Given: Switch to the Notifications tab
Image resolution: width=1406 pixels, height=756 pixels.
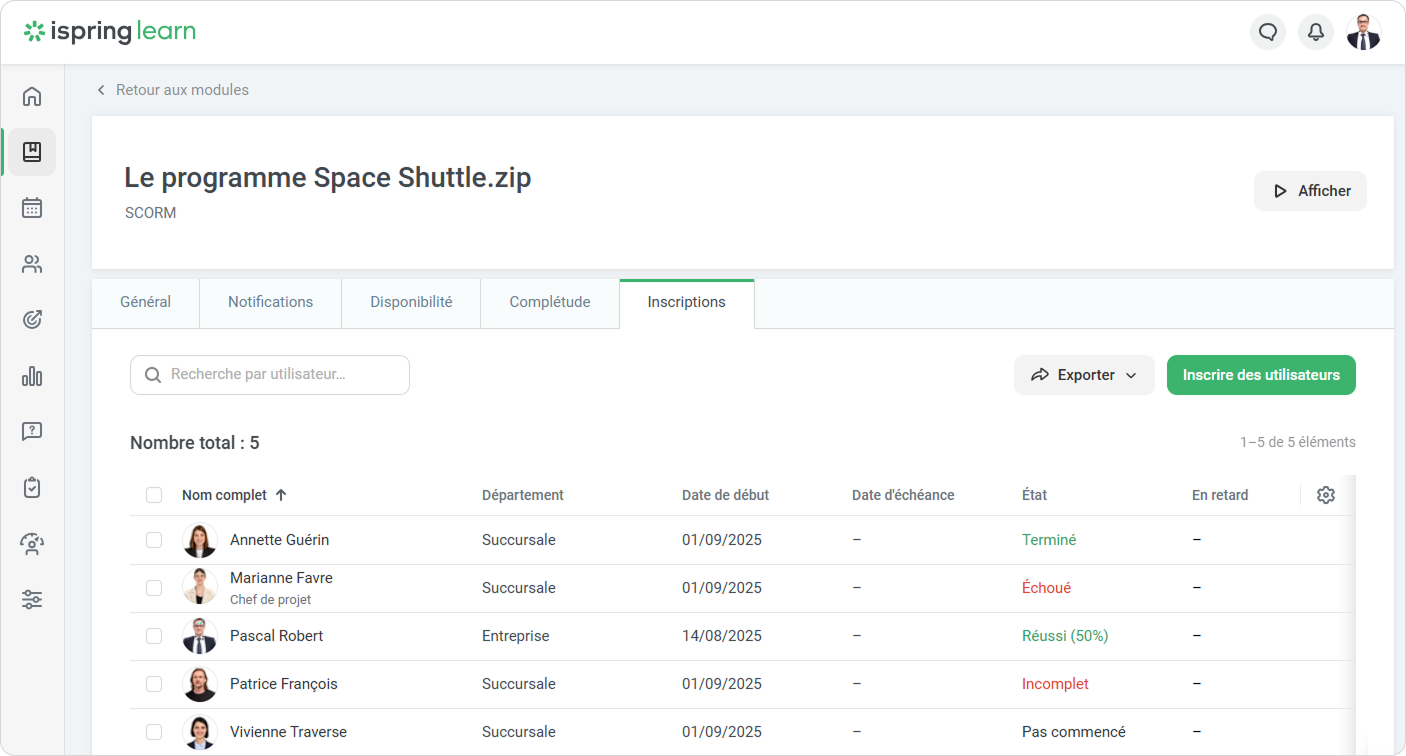Looking at the screenshot, I should pyautogui.click(x=270, y=302).
